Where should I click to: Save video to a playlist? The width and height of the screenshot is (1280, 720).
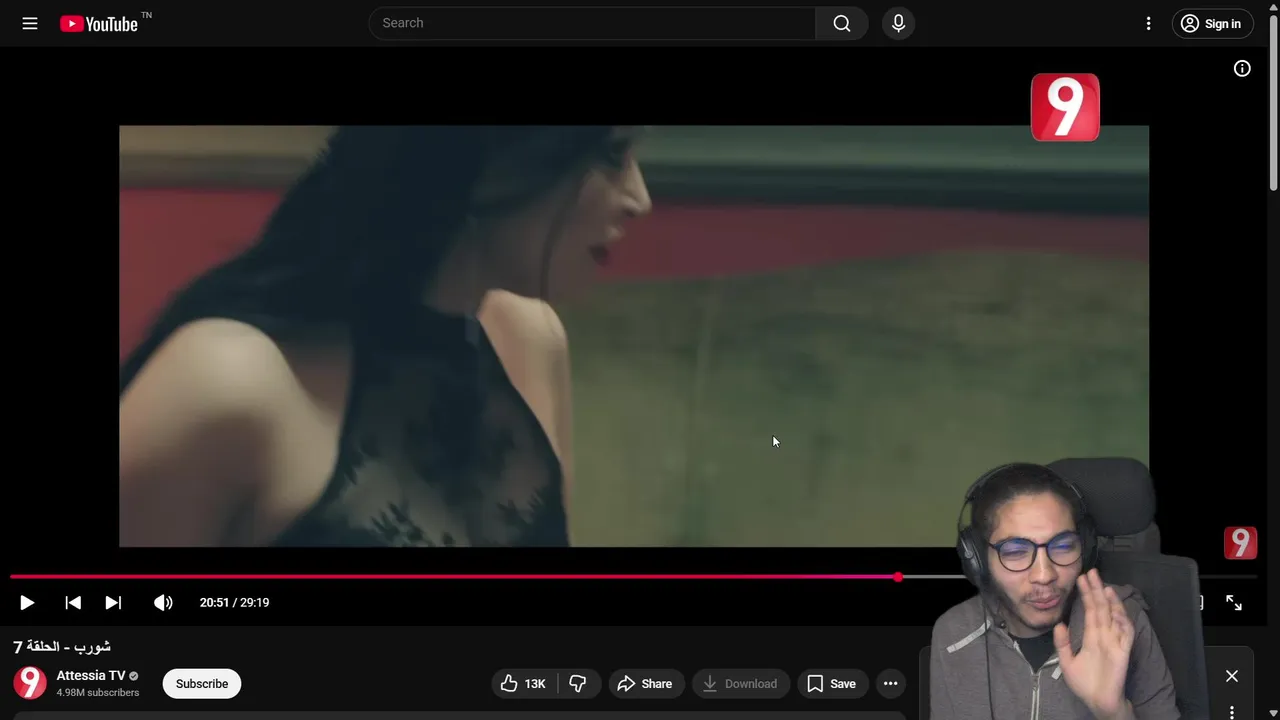click(832, 684)
